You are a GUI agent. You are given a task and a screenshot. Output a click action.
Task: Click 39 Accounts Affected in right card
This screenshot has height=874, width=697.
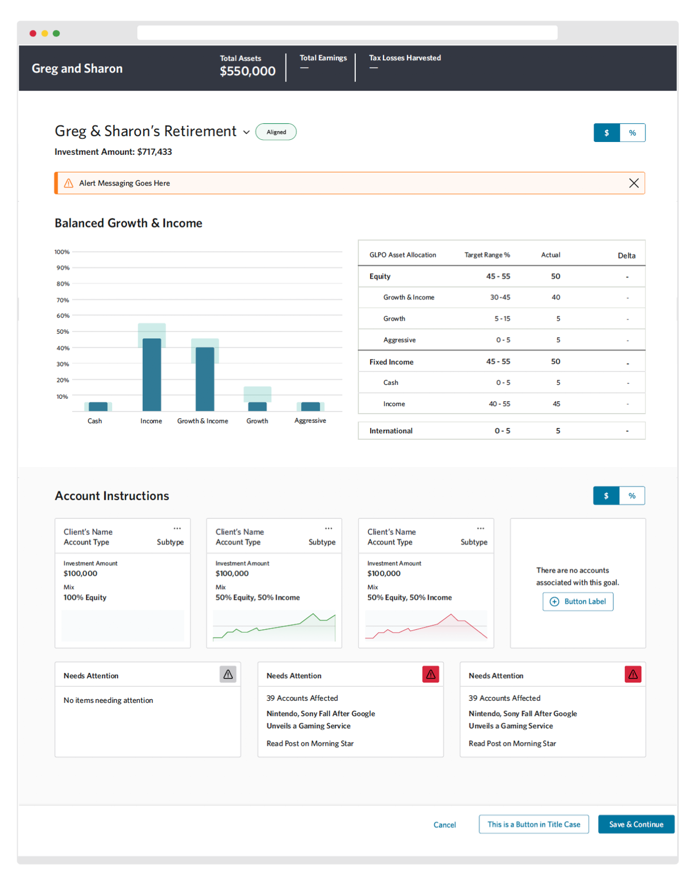click(x=505, y=698)
